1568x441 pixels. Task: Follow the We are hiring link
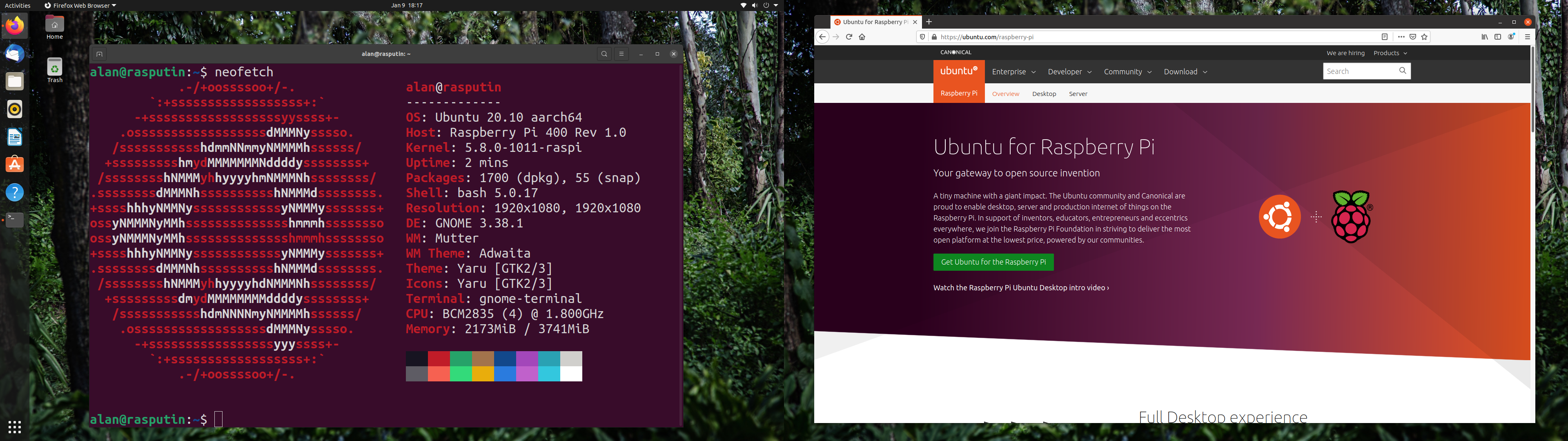tap(1345, 53)
